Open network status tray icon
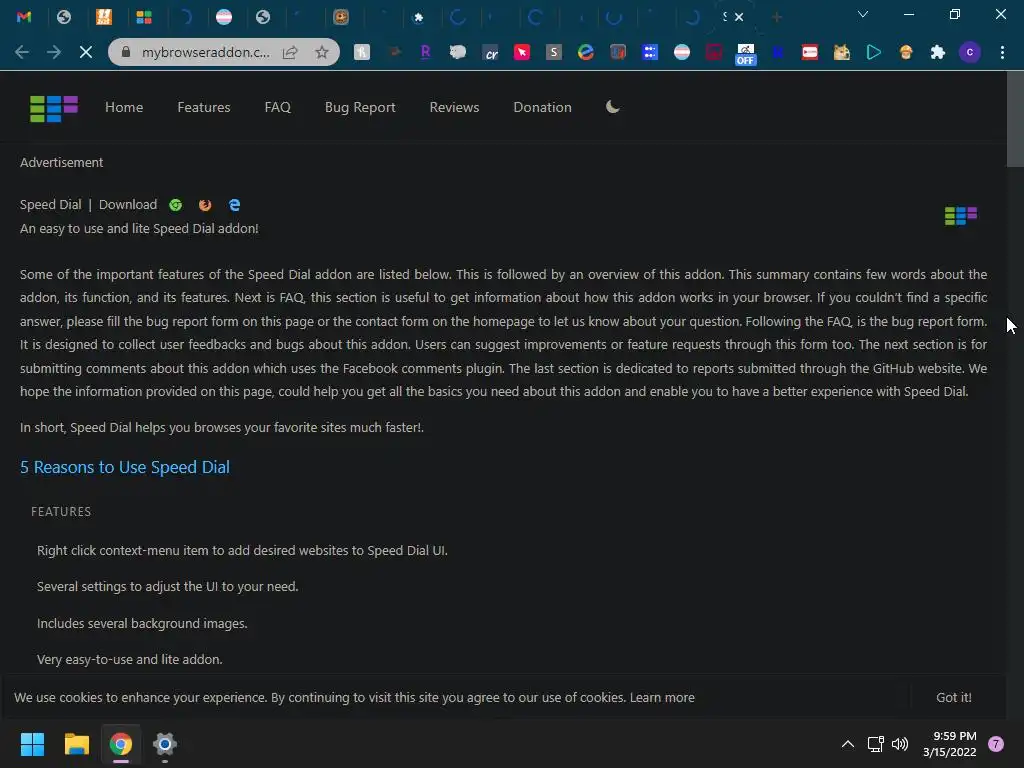This screenshot has width=1024, height=768. (x=875, y=744)
